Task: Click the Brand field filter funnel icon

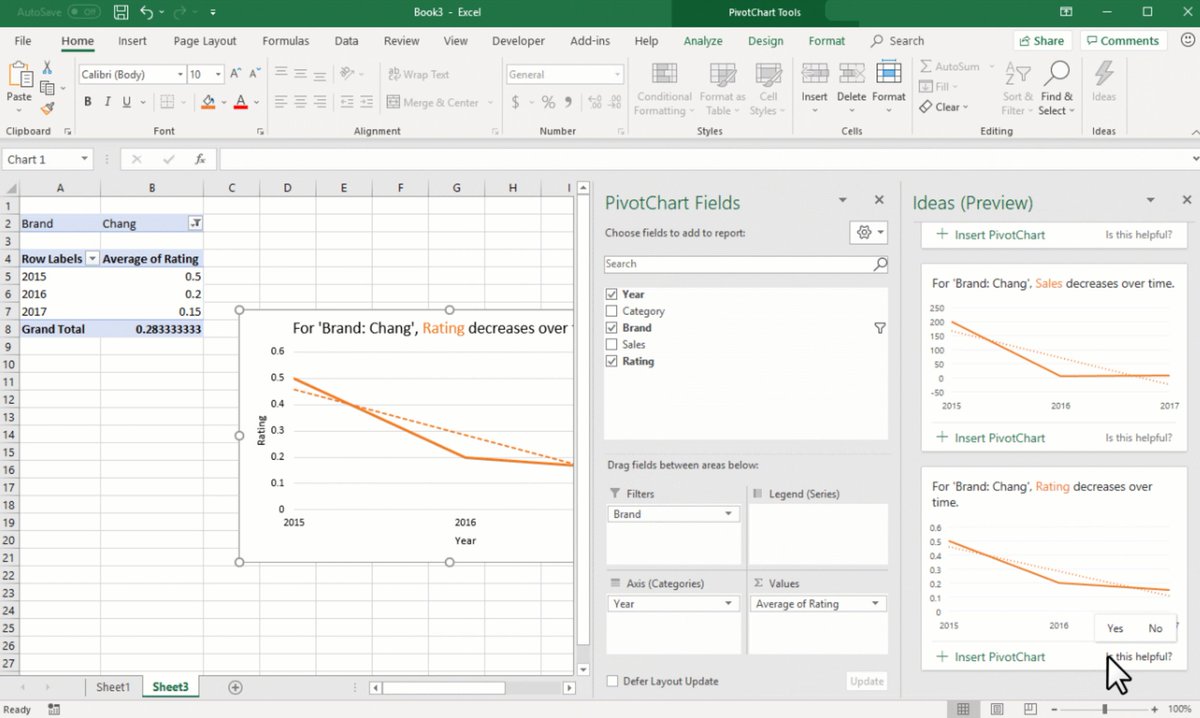Action: tap(880, 328)
